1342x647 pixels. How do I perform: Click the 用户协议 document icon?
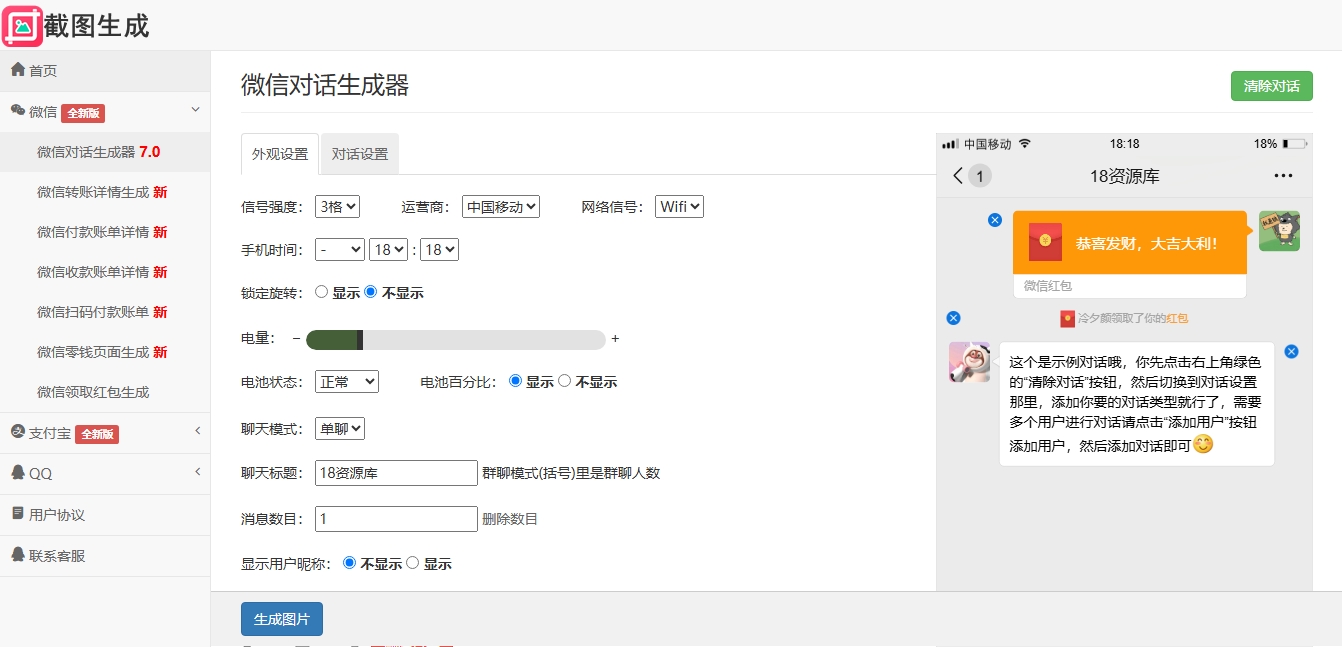point(17,514)
